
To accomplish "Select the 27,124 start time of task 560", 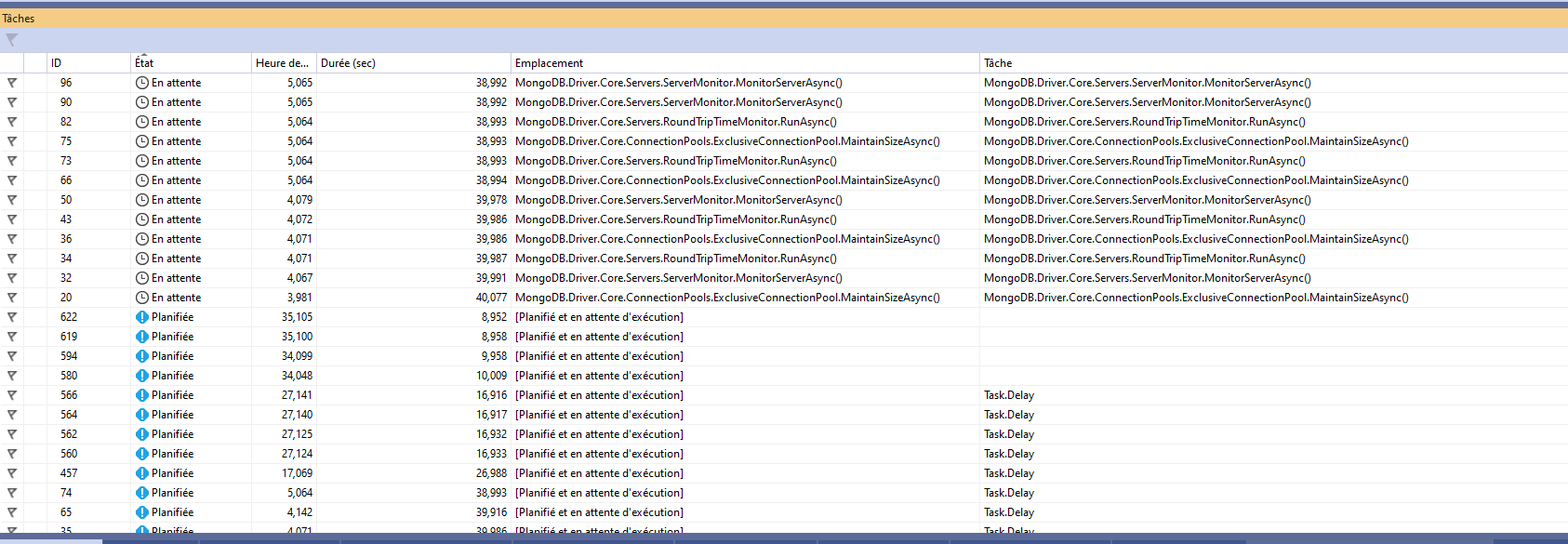I will (x=297, y=454).
